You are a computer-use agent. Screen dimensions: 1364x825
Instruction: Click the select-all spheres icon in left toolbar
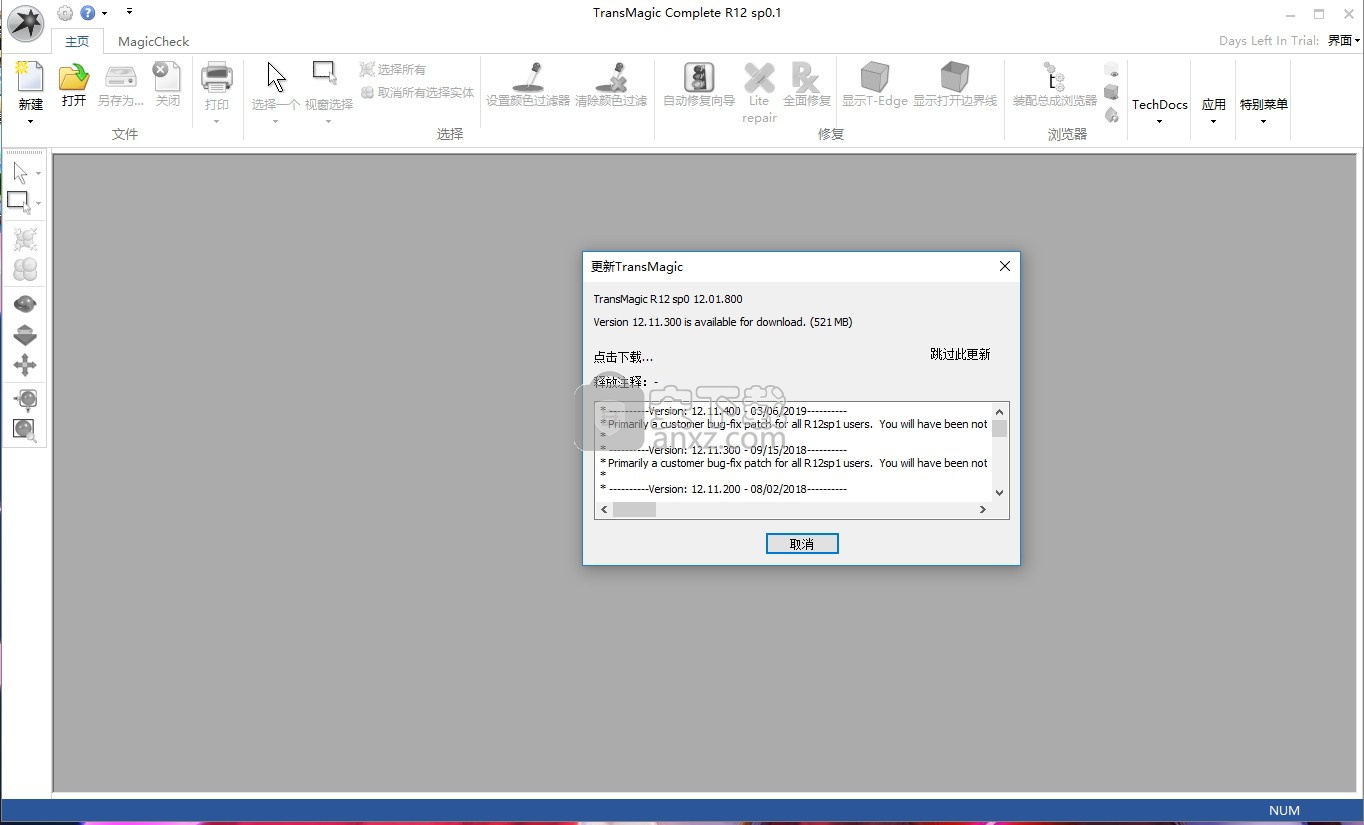pyautogui.click(x=25, y=239)
